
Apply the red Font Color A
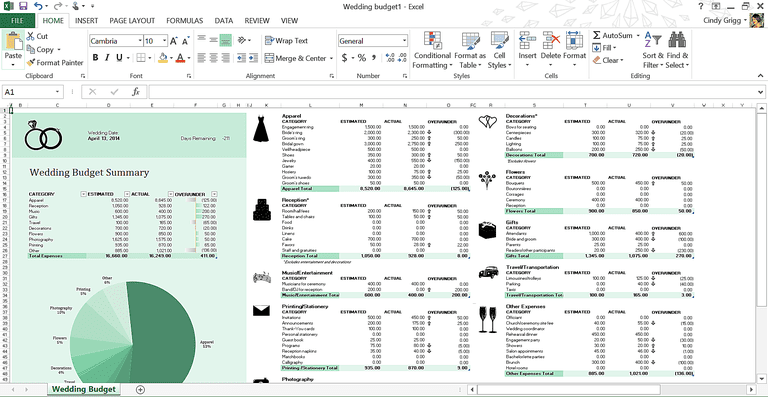click(180, 58)
